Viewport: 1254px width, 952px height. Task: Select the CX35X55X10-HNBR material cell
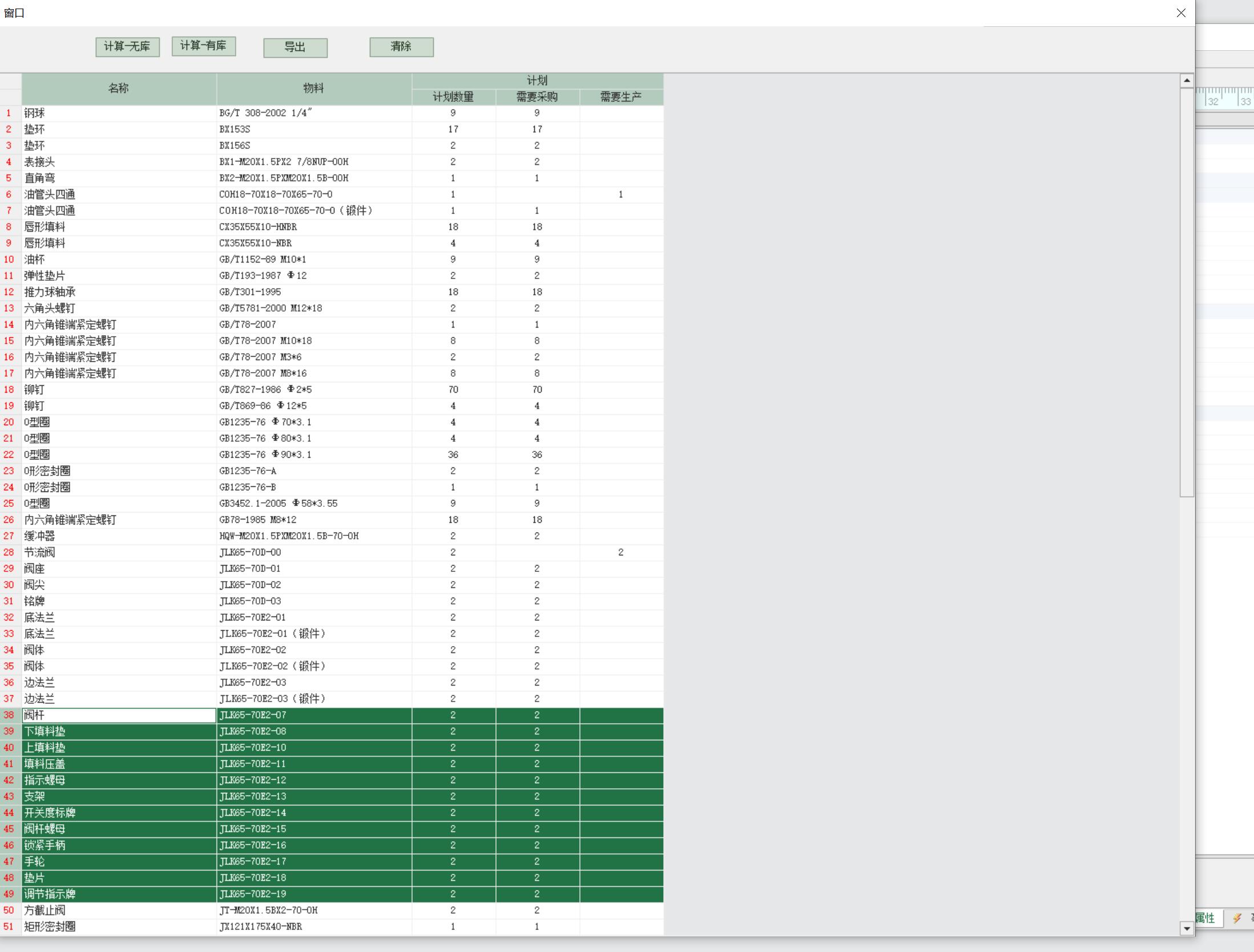pos(314,227)
